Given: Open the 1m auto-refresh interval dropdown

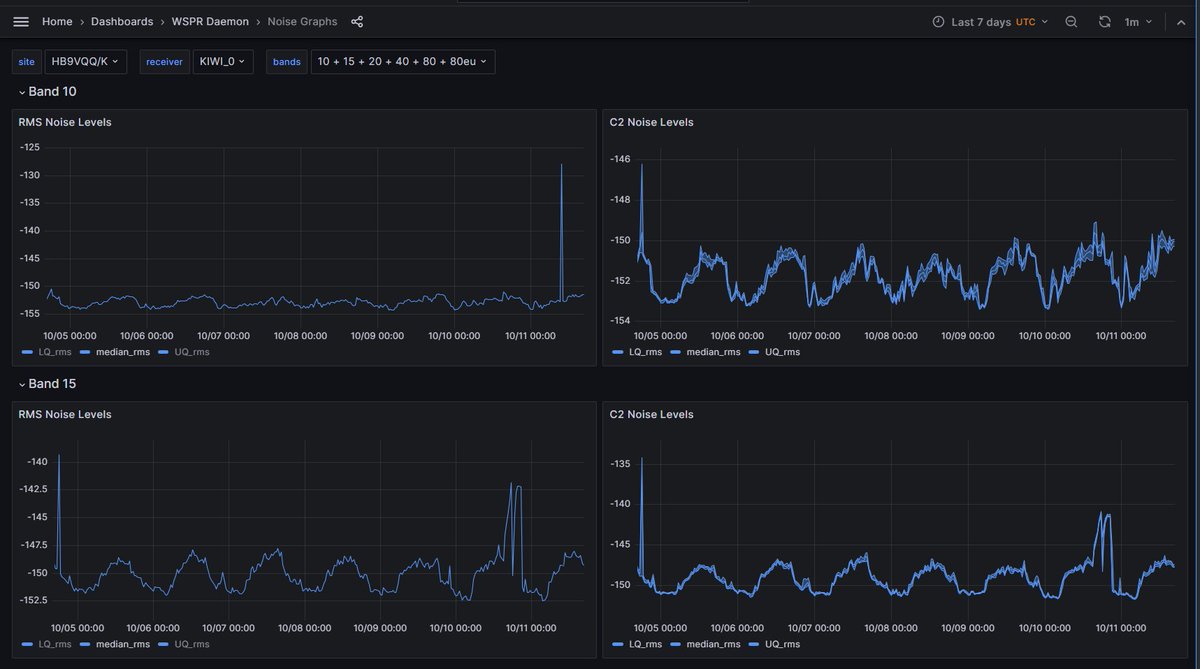Looking at the screenshot, I should (1138, 21).
